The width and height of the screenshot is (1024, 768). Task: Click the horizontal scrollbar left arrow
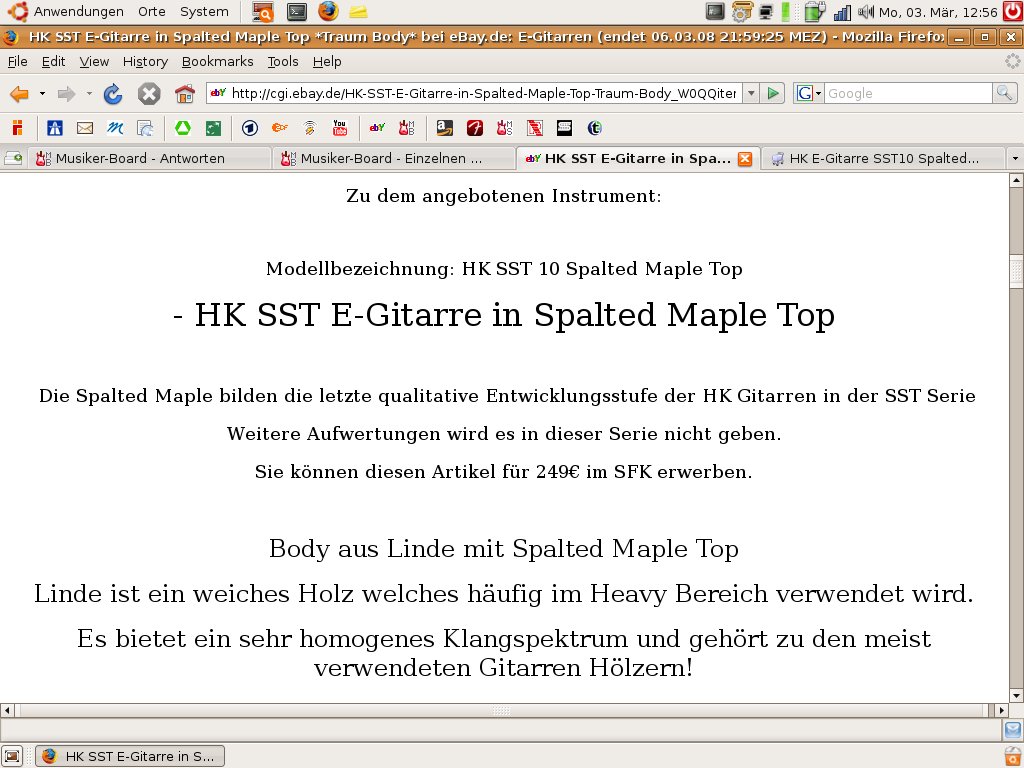coord(7,710)
